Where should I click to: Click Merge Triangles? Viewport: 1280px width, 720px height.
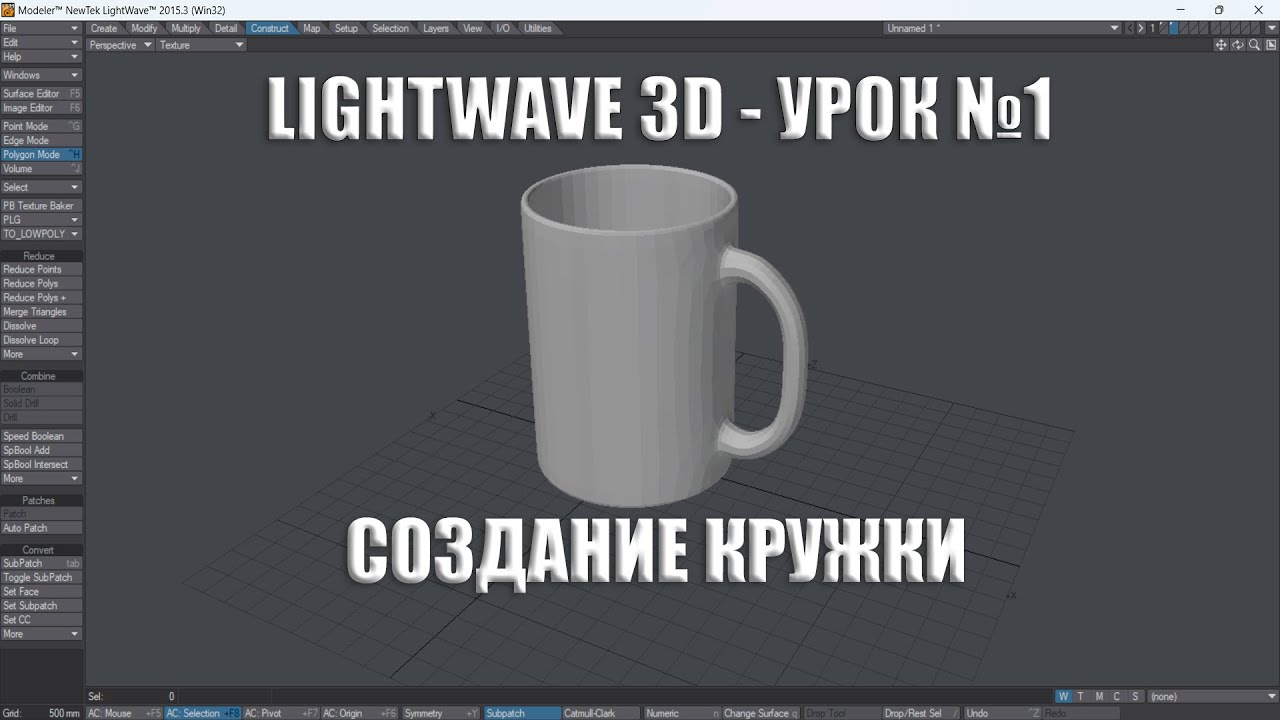coord(41,311)
